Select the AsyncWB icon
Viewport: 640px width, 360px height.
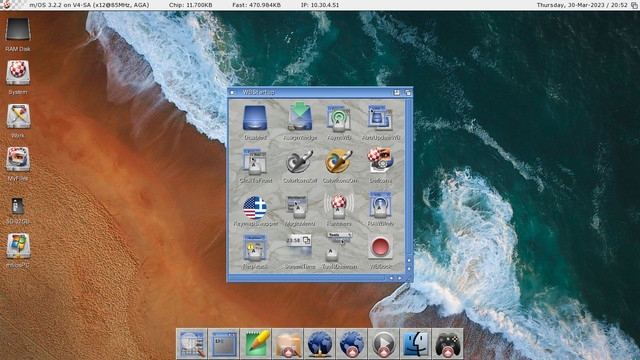pos(339,119)
